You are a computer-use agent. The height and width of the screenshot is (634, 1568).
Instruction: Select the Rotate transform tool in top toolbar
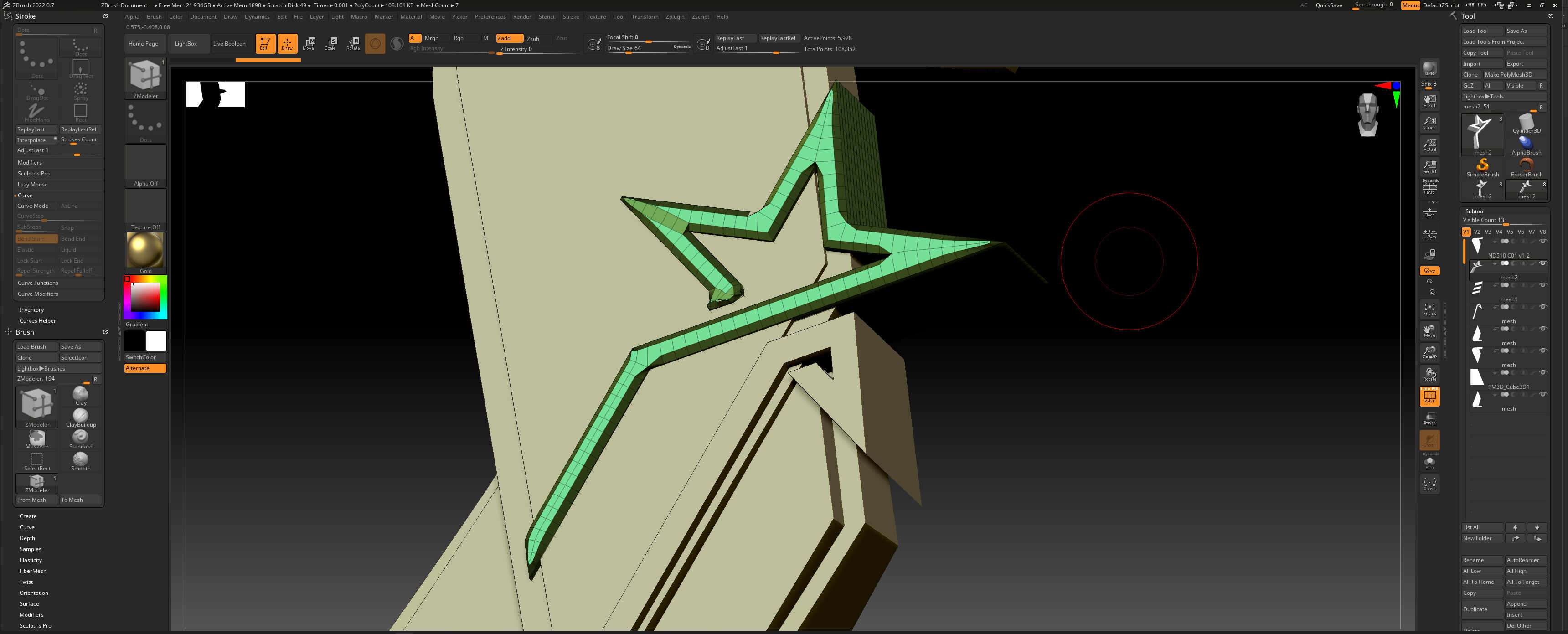tap(353, 43)
